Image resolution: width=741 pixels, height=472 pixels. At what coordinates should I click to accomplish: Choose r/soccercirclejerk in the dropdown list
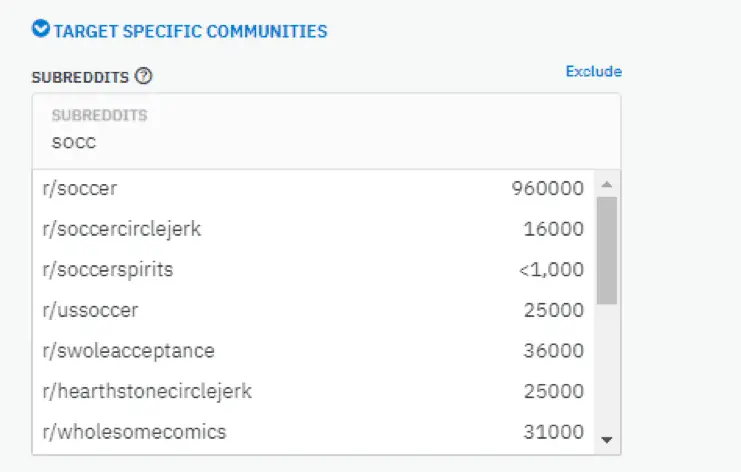click(313, 229)
